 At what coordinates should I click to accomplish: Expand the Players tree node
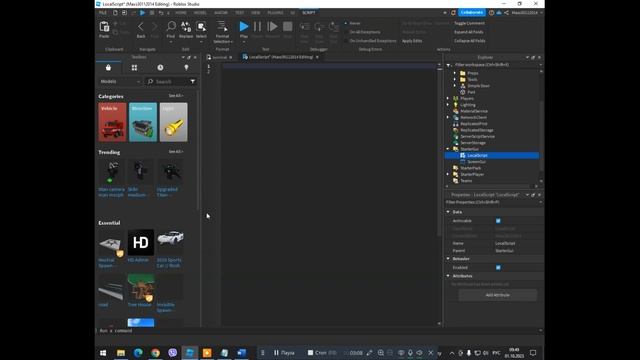[448, 98]
